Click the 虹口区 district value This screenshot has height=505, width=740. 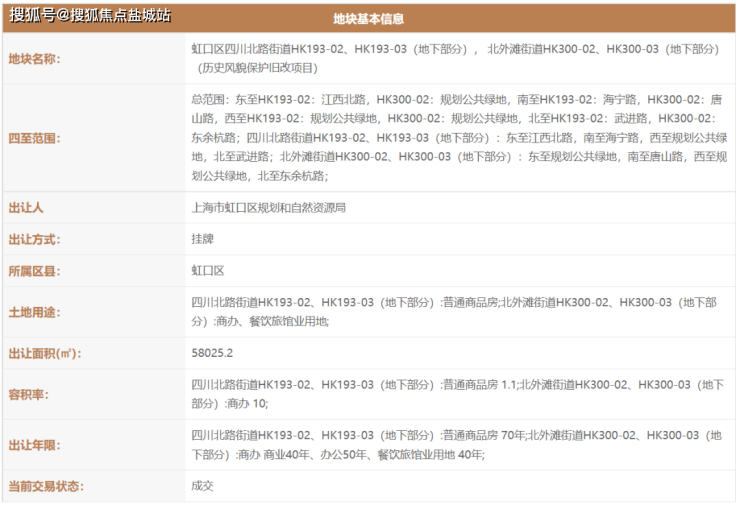pos(208,271)
